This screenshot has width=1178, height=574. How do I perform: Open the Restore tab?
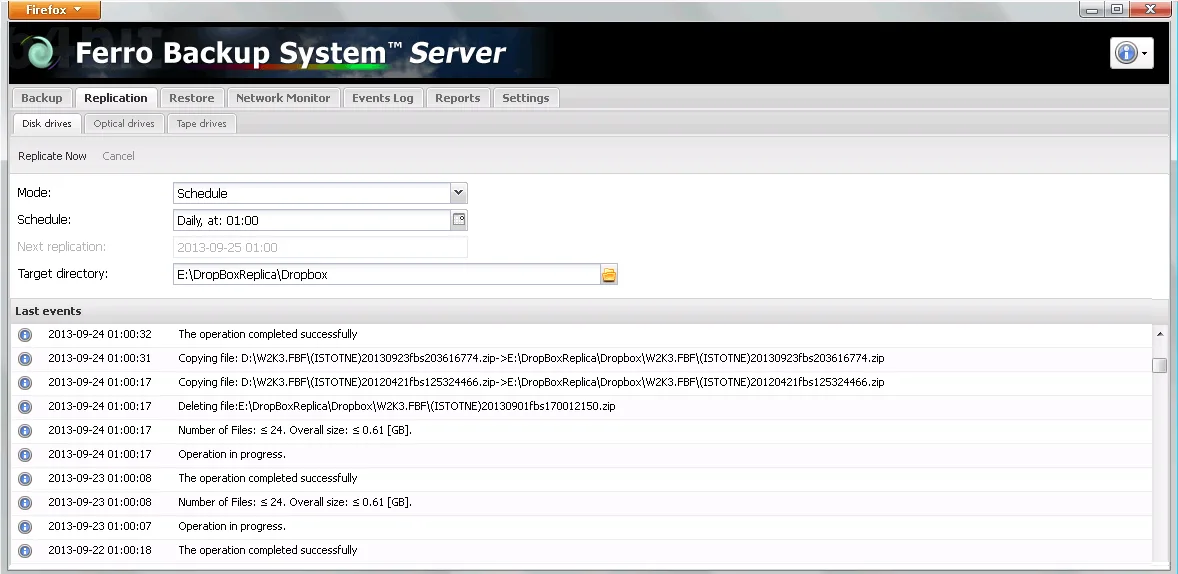[x=192, y=98]
